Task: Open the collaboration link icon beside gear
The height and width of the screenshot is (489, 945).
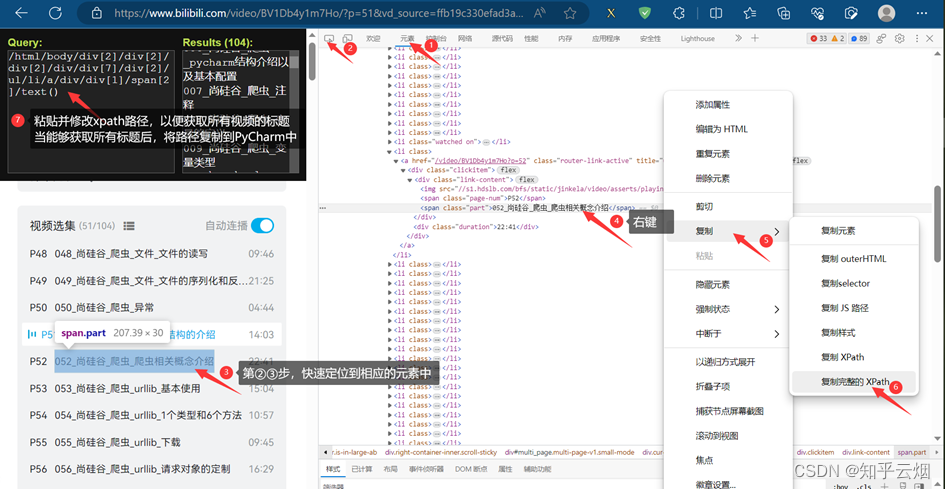Action: 881,38
